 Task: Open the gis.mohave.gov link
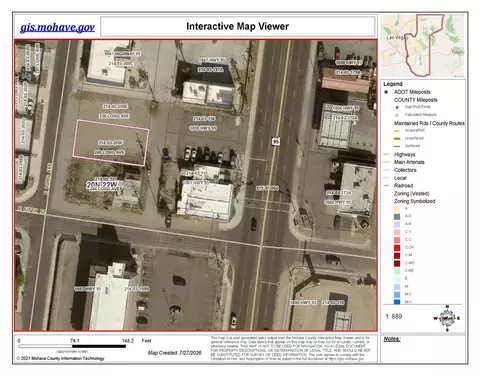click(x=57, y=27)
